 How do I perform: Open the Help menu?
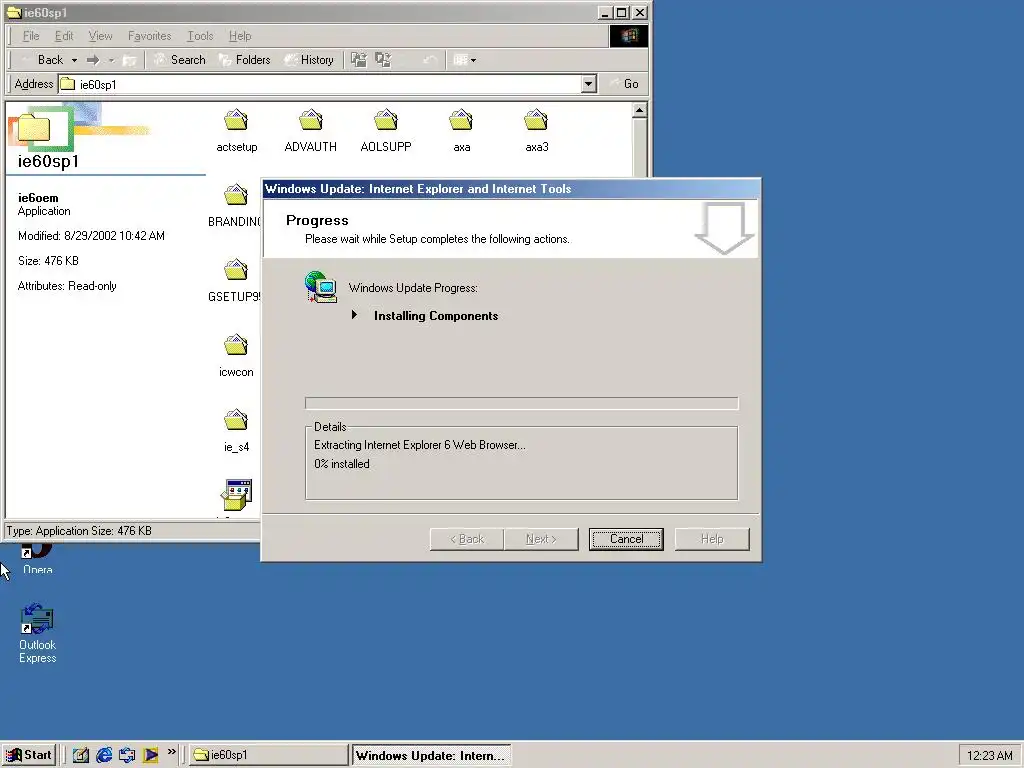tap(240, 36)
